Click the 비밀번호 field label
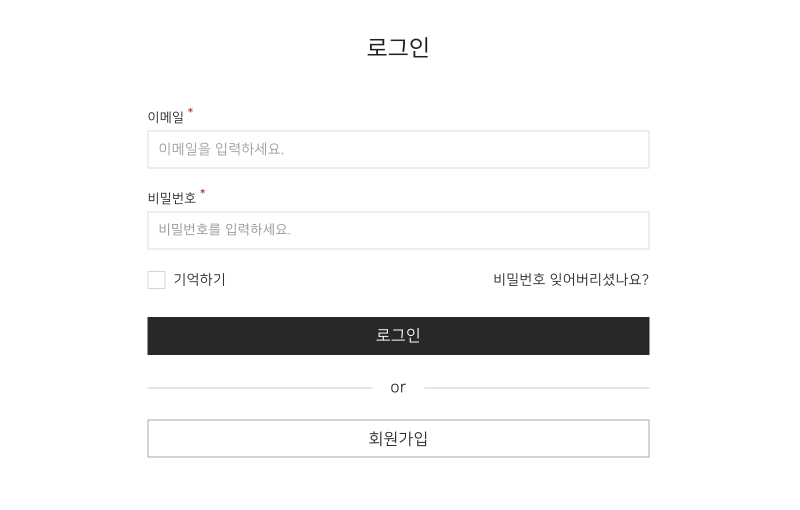Screen dimensions: 800x510 pyautogui.click(x=172, y=198)
